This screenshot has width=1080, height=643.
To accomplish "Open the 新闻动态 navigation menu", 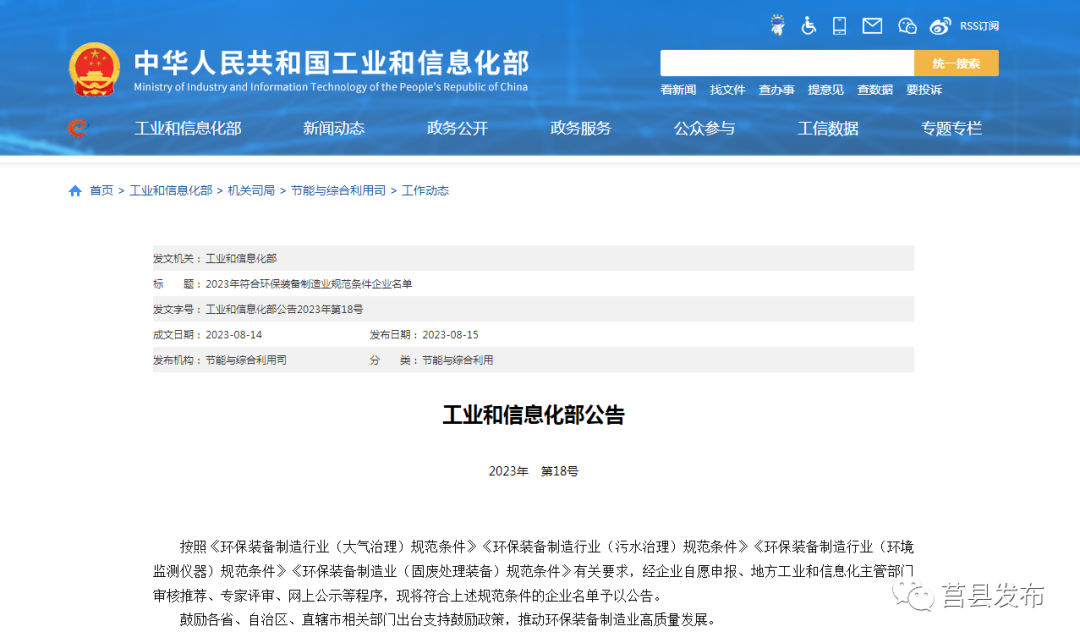I will click(333, 128).
